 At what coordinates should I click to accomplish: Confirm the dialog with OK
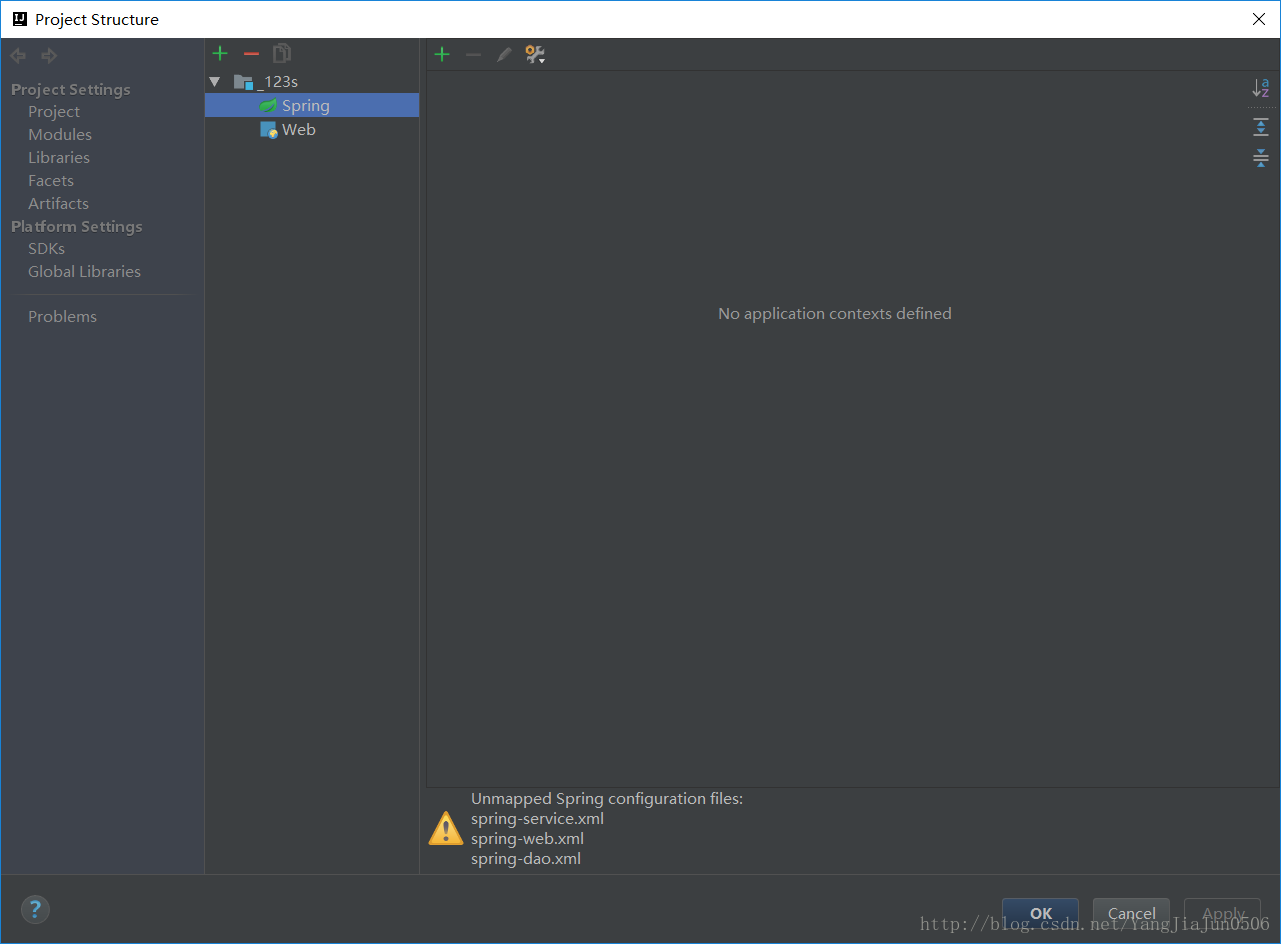click(x=1040, y=913)
